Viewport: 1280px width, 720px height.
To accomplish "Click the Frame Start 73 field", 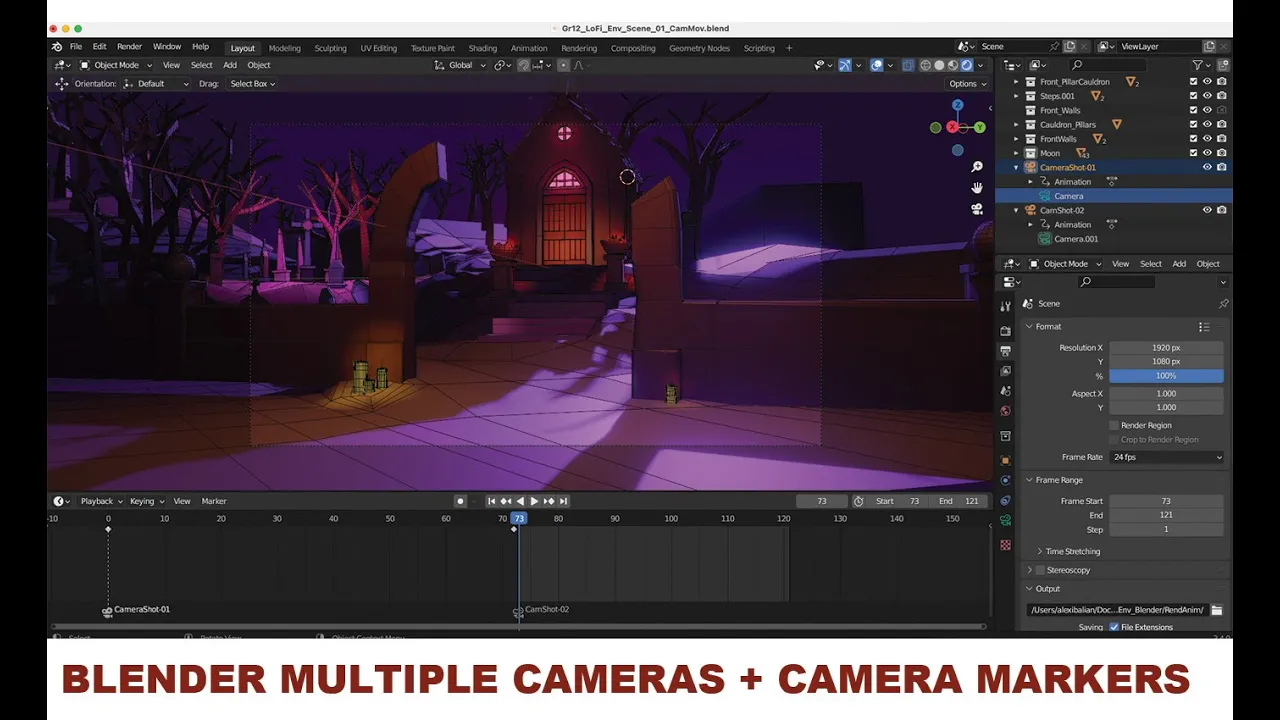I will tap(1166, 501).
